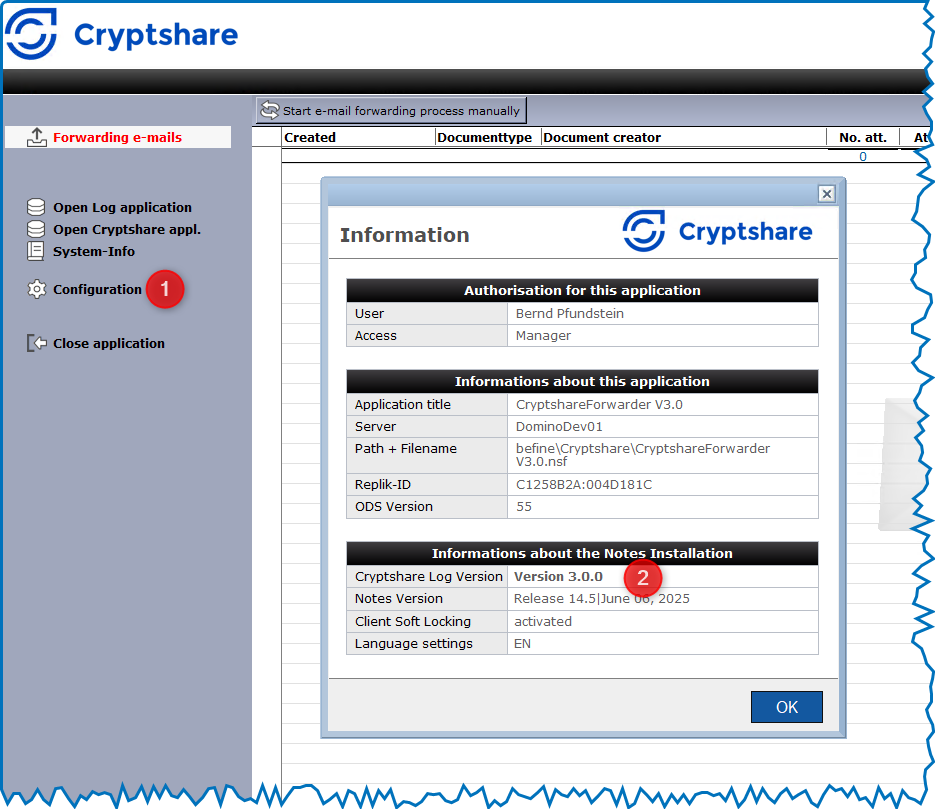Click database icon beside Open Cryptshare appl.
This screenshot has height=809, width=935.
point(36,229)
